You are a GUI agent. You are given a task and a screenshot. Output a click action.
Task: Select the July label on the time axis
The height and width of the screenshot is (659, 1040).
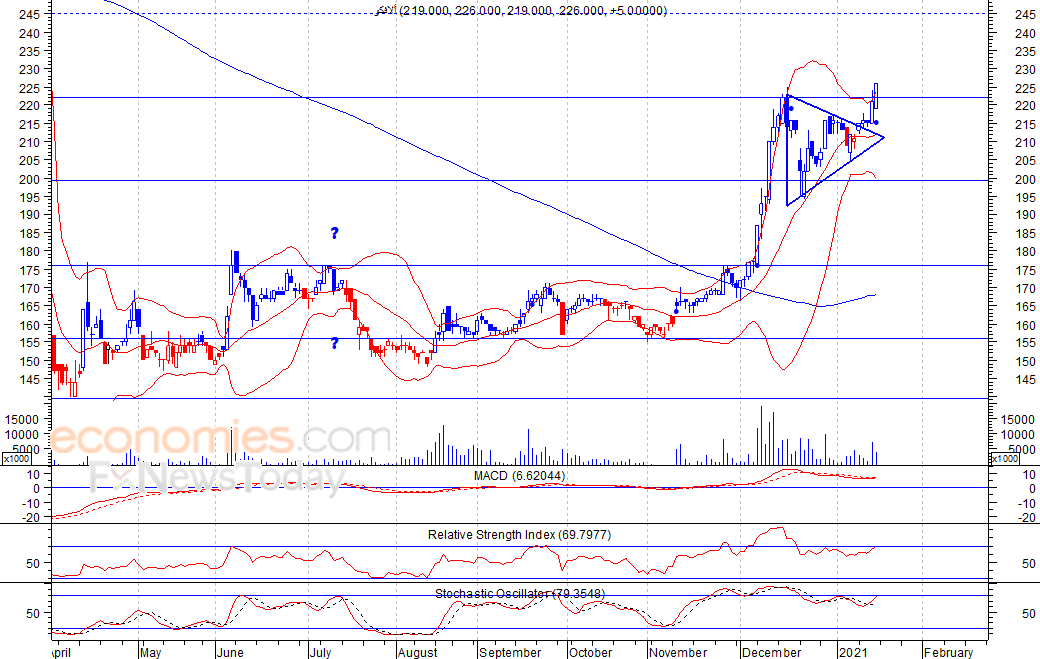click(x=320, y=652)
